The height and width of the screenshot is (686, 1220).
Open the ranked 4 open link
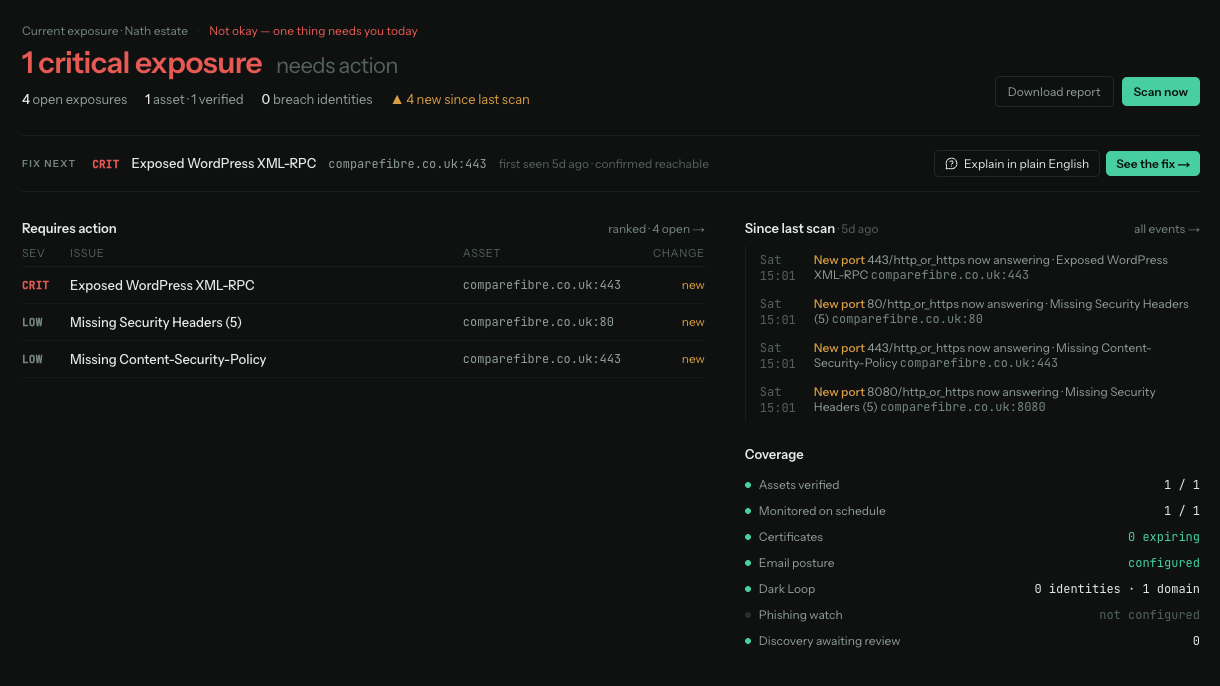click(656, 229)
